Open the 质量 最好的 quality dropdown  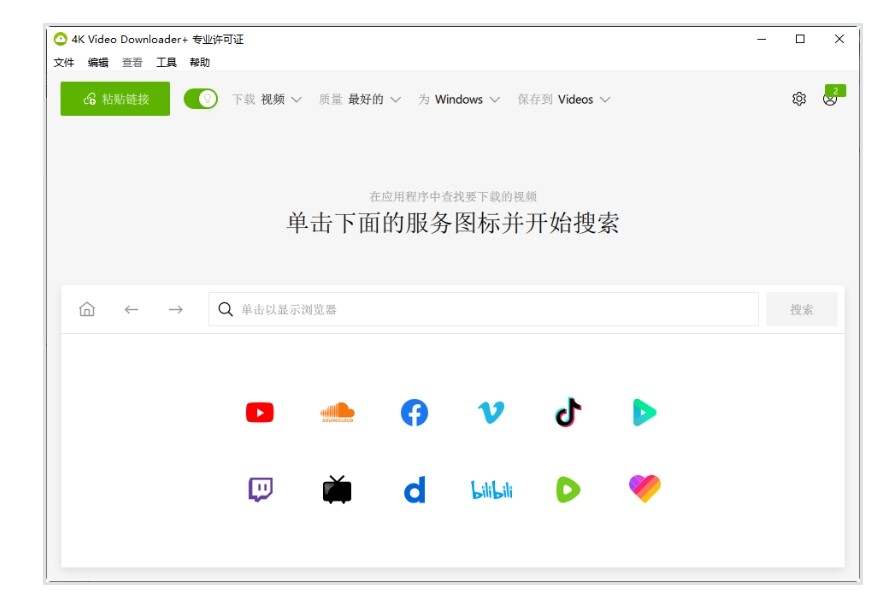[360, 99]
